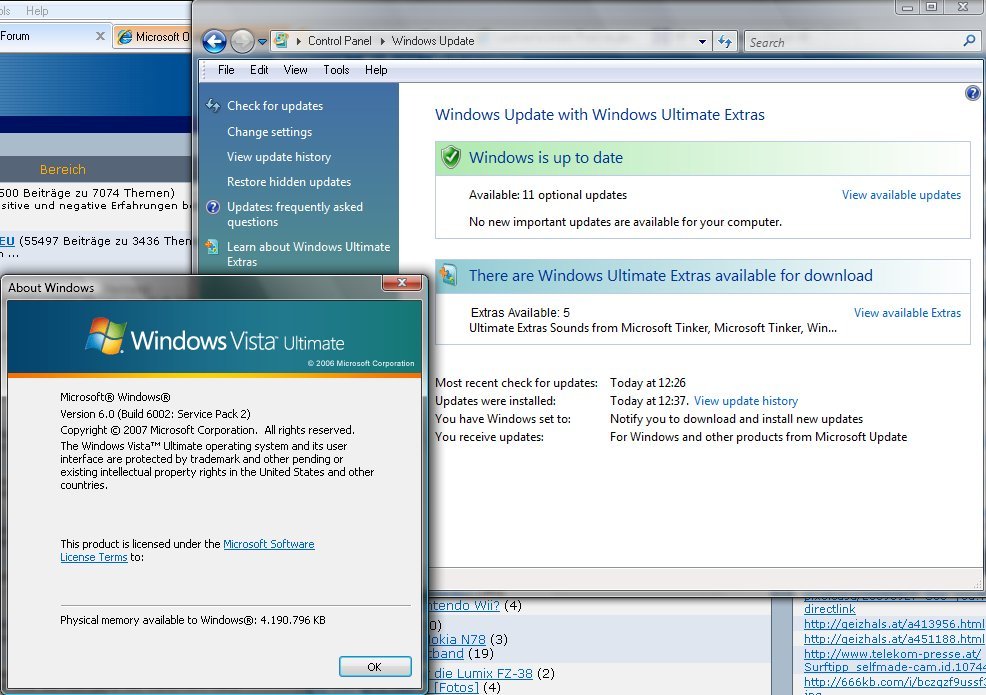
Task: Click the Control Panel icon in address bar
Action: click(x=282, y=41)
